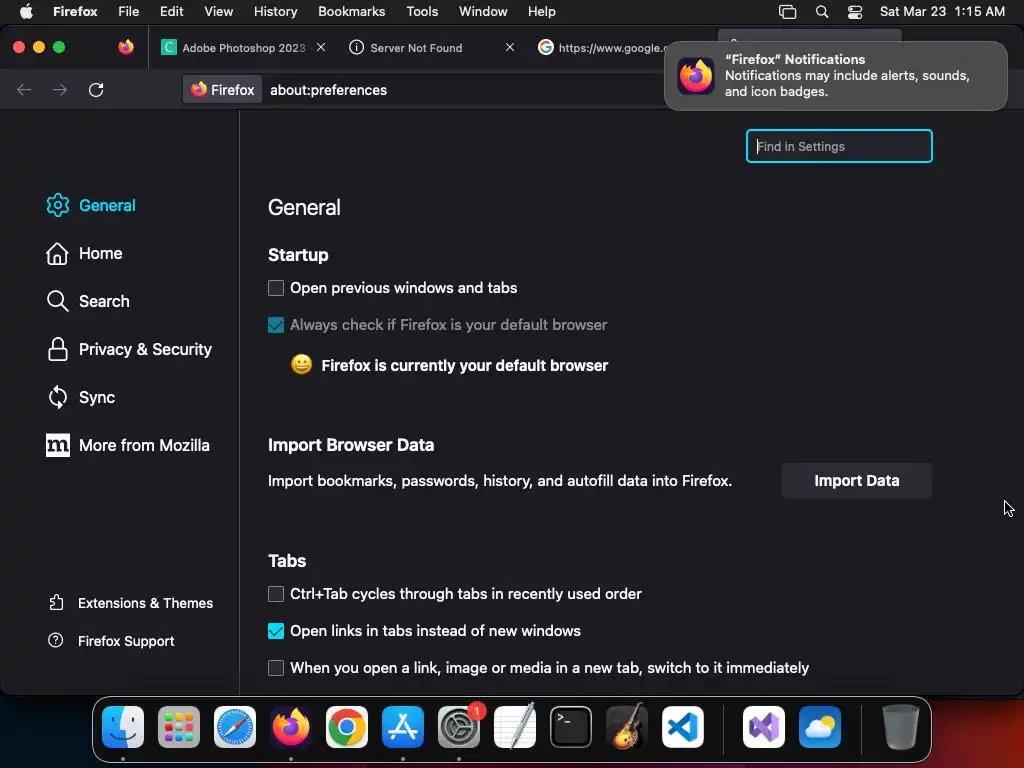Image resolution: width=1024 pixels, height=768 pixels.
Task: Switch to the Google tab
Action: point(601,48)
